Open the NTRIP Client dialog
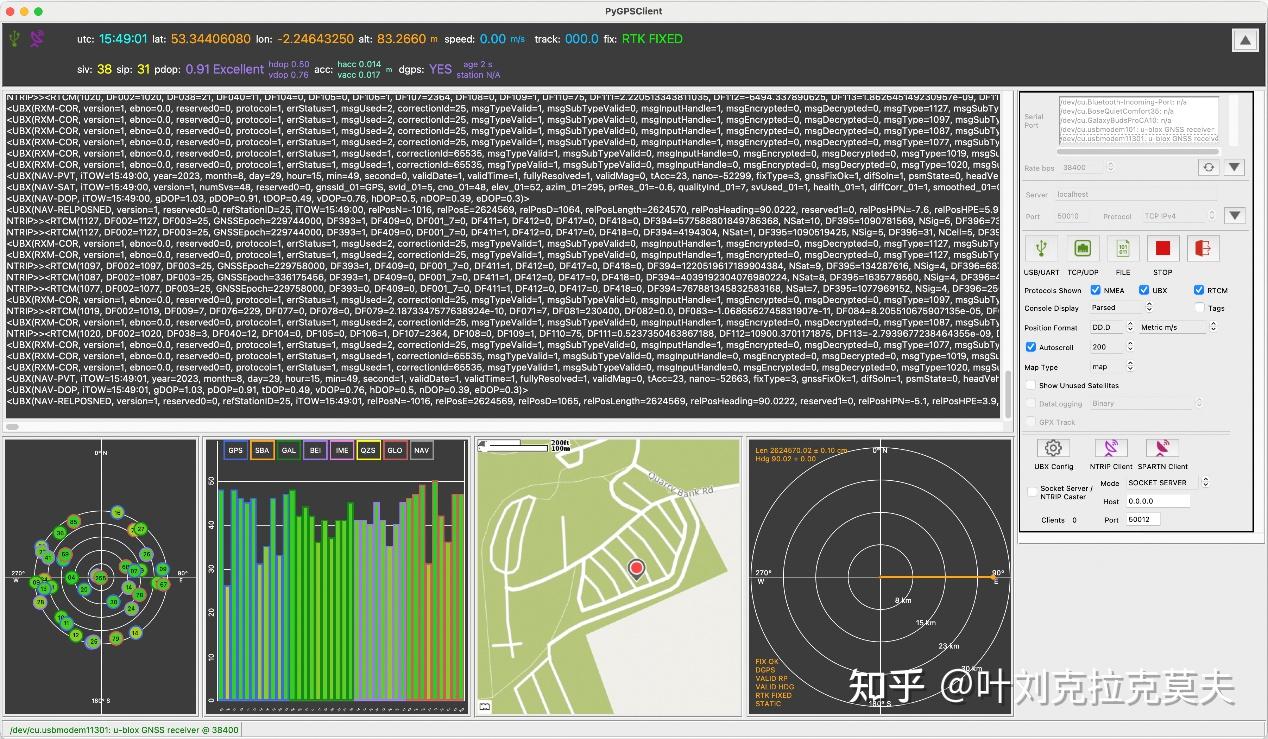 (x=1110, y=449)
